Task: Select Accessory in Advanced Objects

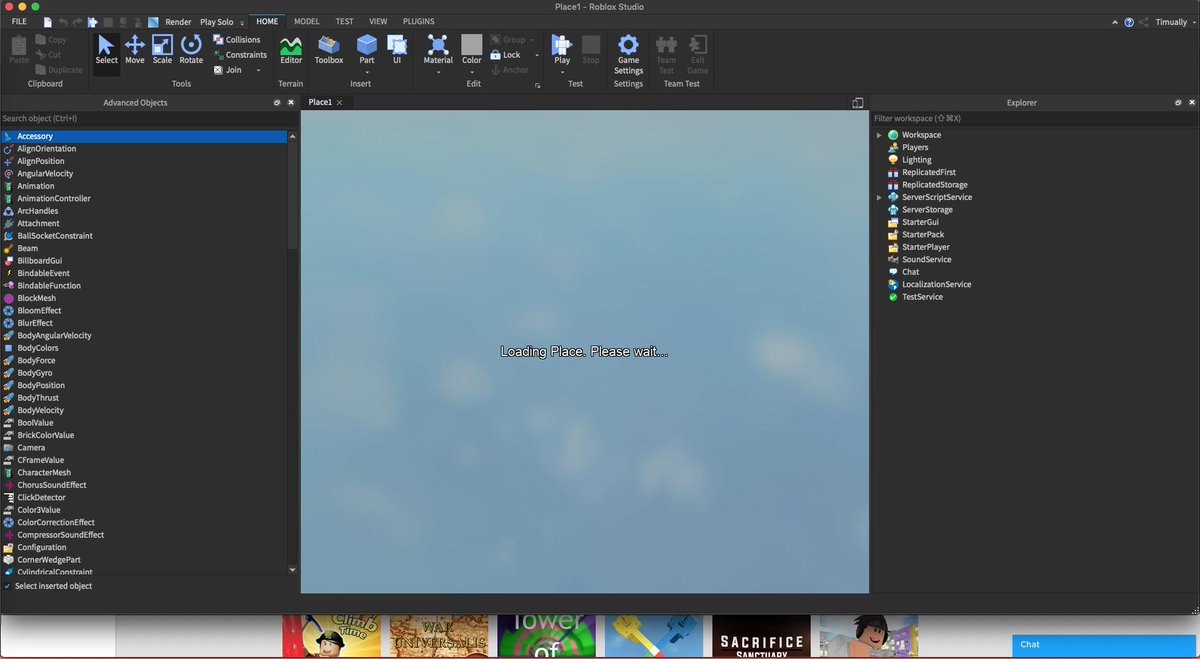Action: (144, 136)
